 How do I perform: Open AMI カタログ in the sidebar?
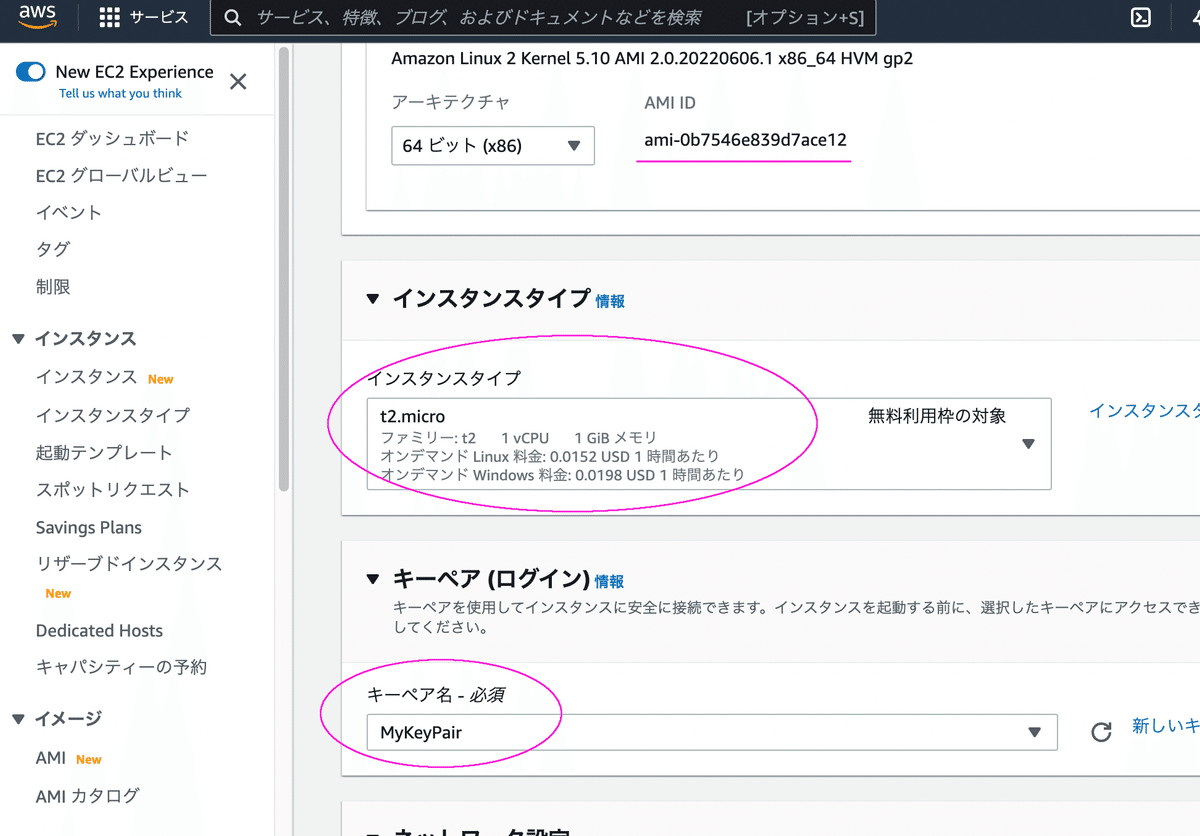(x=87, y=796)
